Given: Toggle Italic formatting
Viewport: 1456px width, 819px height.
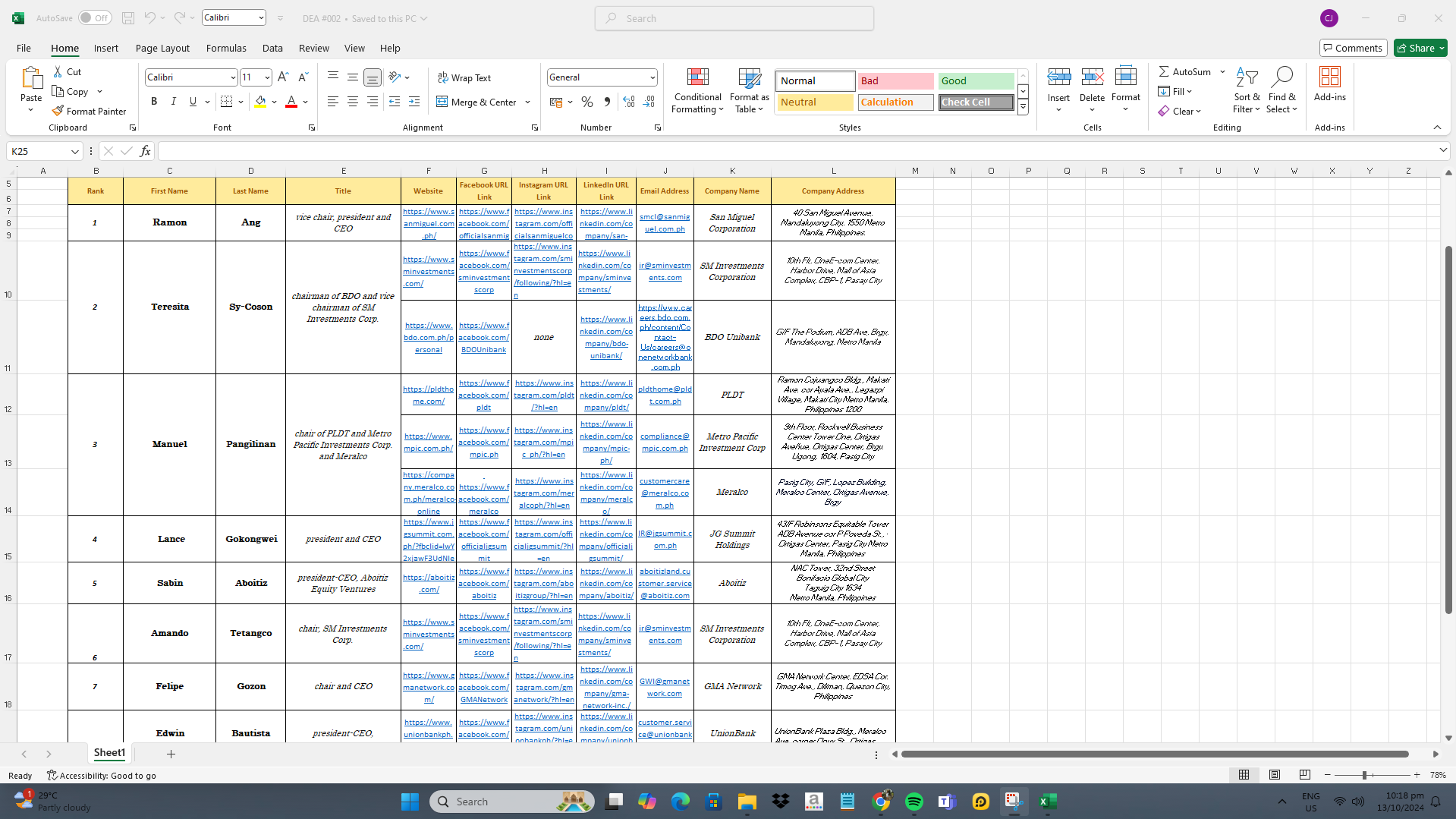Looking at the screenshot, I should (x=173, y=102).
